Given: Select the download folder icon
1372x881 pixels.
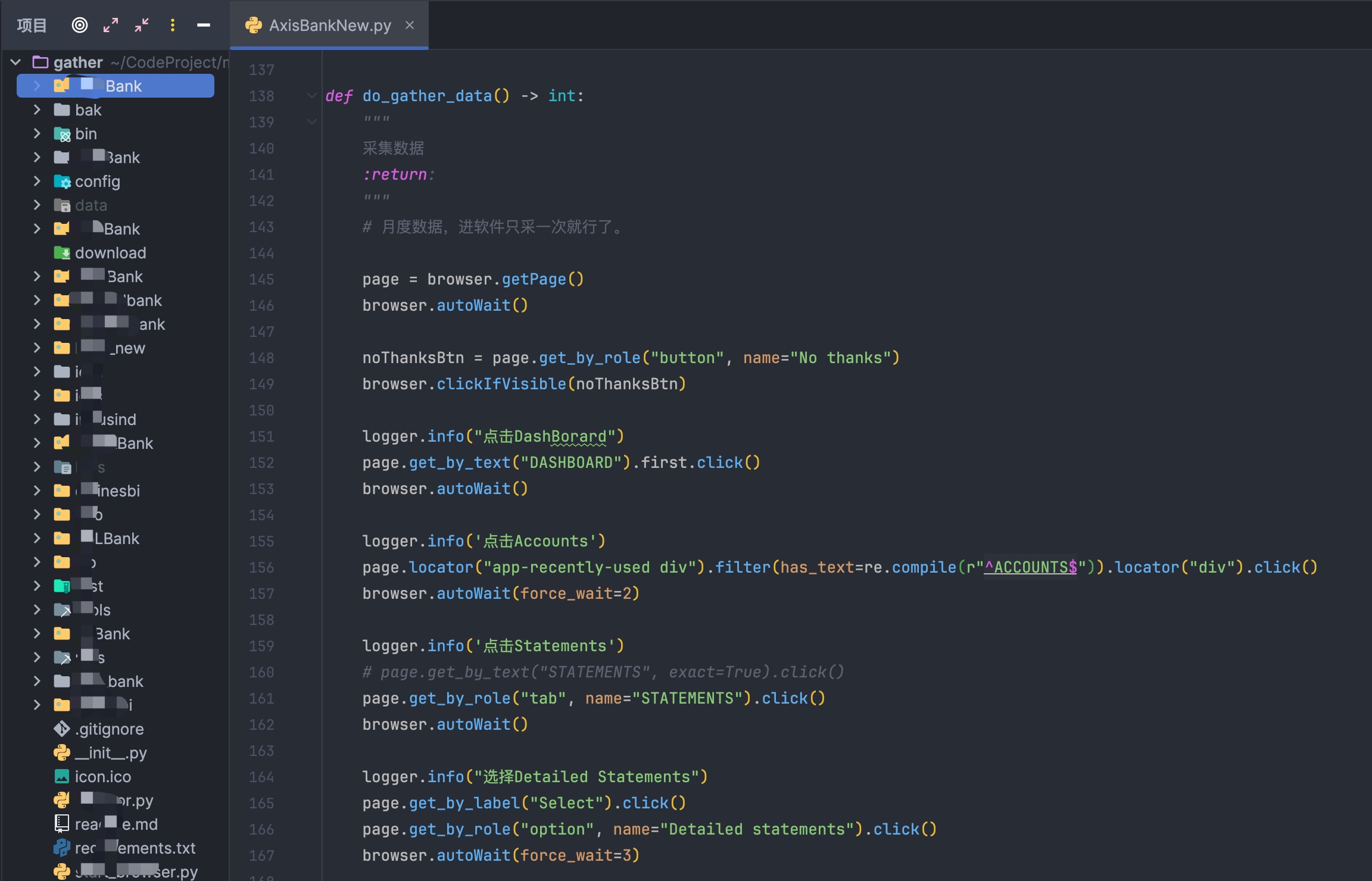Looking at the screenshot, I should point(62,253).
